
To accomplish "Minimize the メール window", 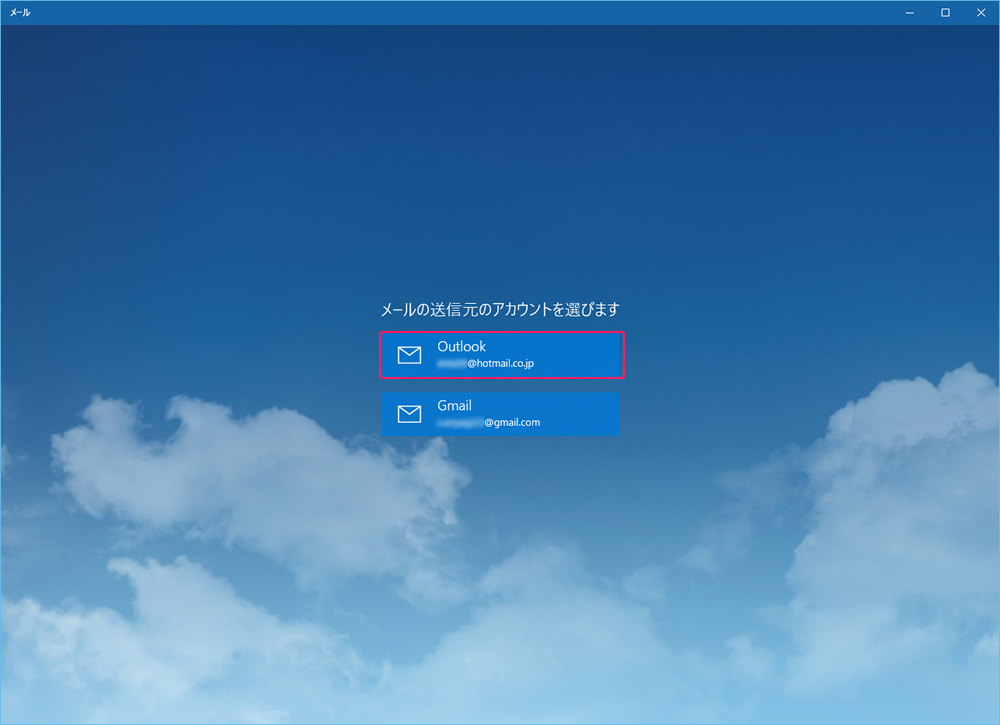I will 910,13.
